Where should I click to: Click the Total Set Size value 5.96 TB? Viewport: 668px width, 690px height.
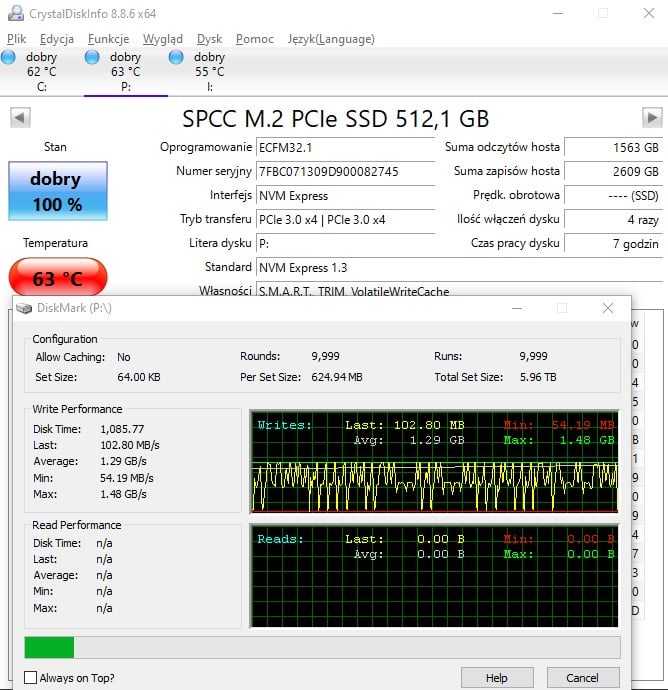(538, 377)
